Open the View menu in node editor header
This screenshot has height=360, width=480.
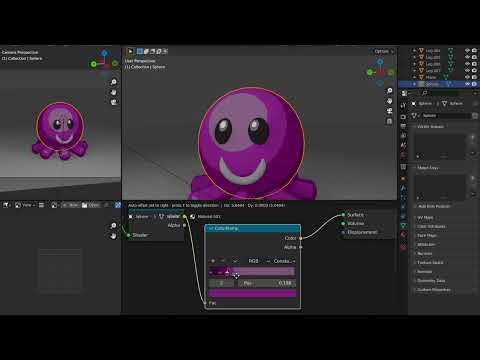tap(29, 205)
